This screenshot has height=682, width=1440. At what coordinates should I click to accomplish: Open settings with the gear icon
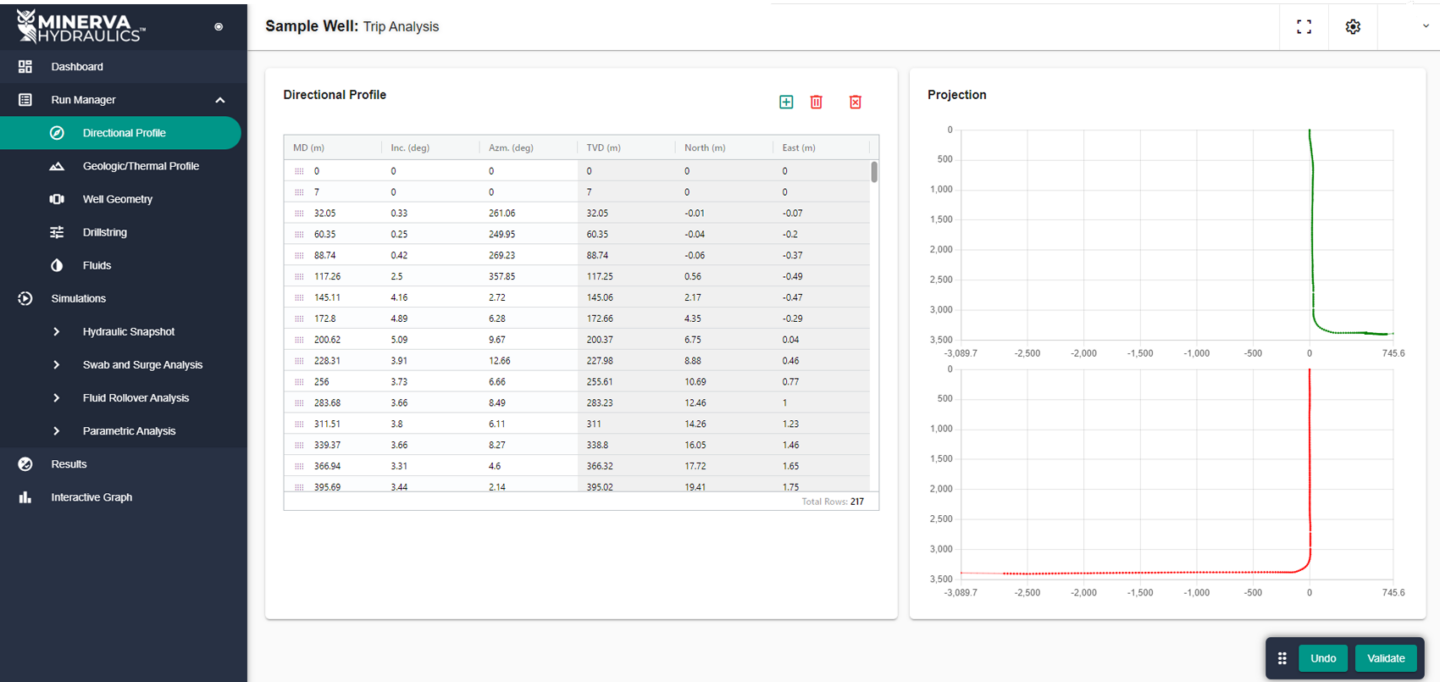1353,27
